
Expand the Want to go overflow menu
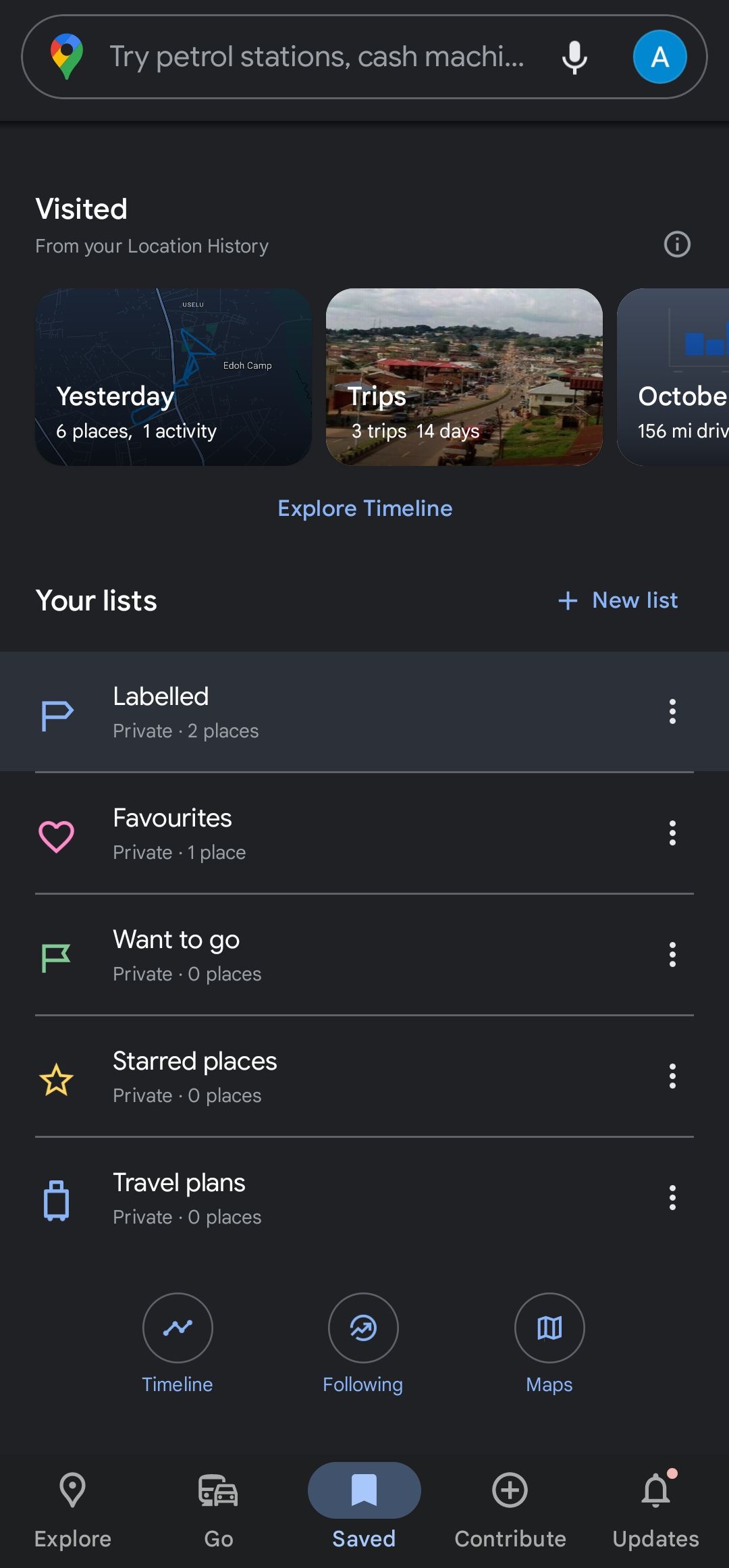click(672, 955)
